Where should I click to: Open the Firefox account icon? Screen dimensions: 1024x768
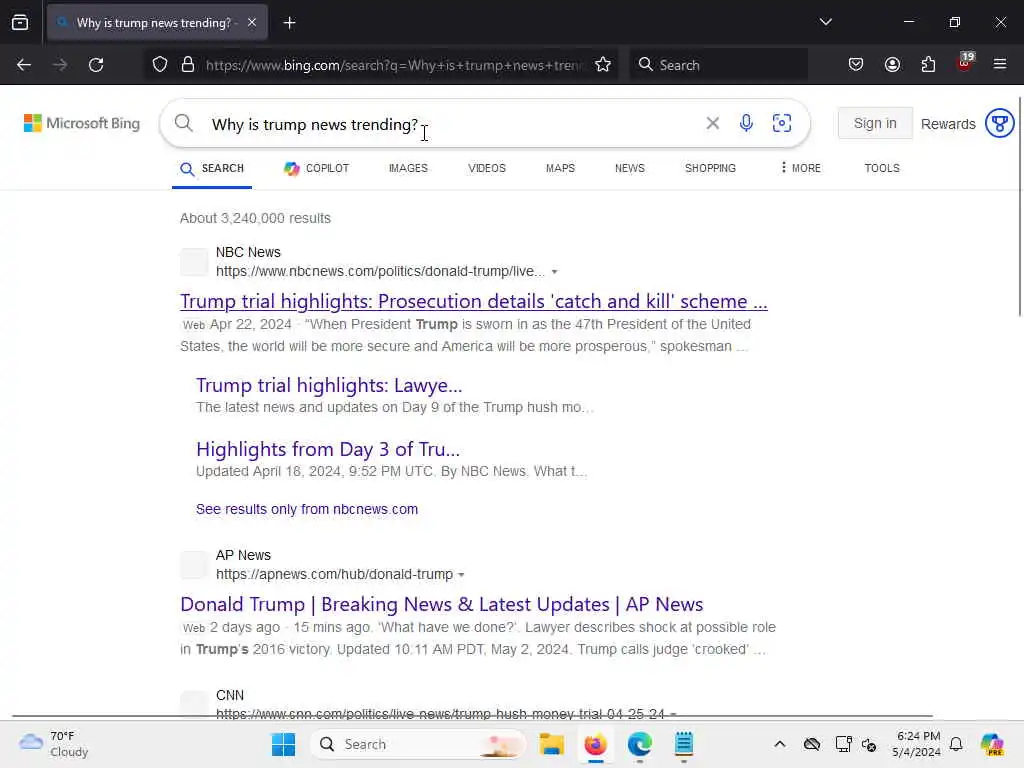pyautogui.click(x=892, y=65)
